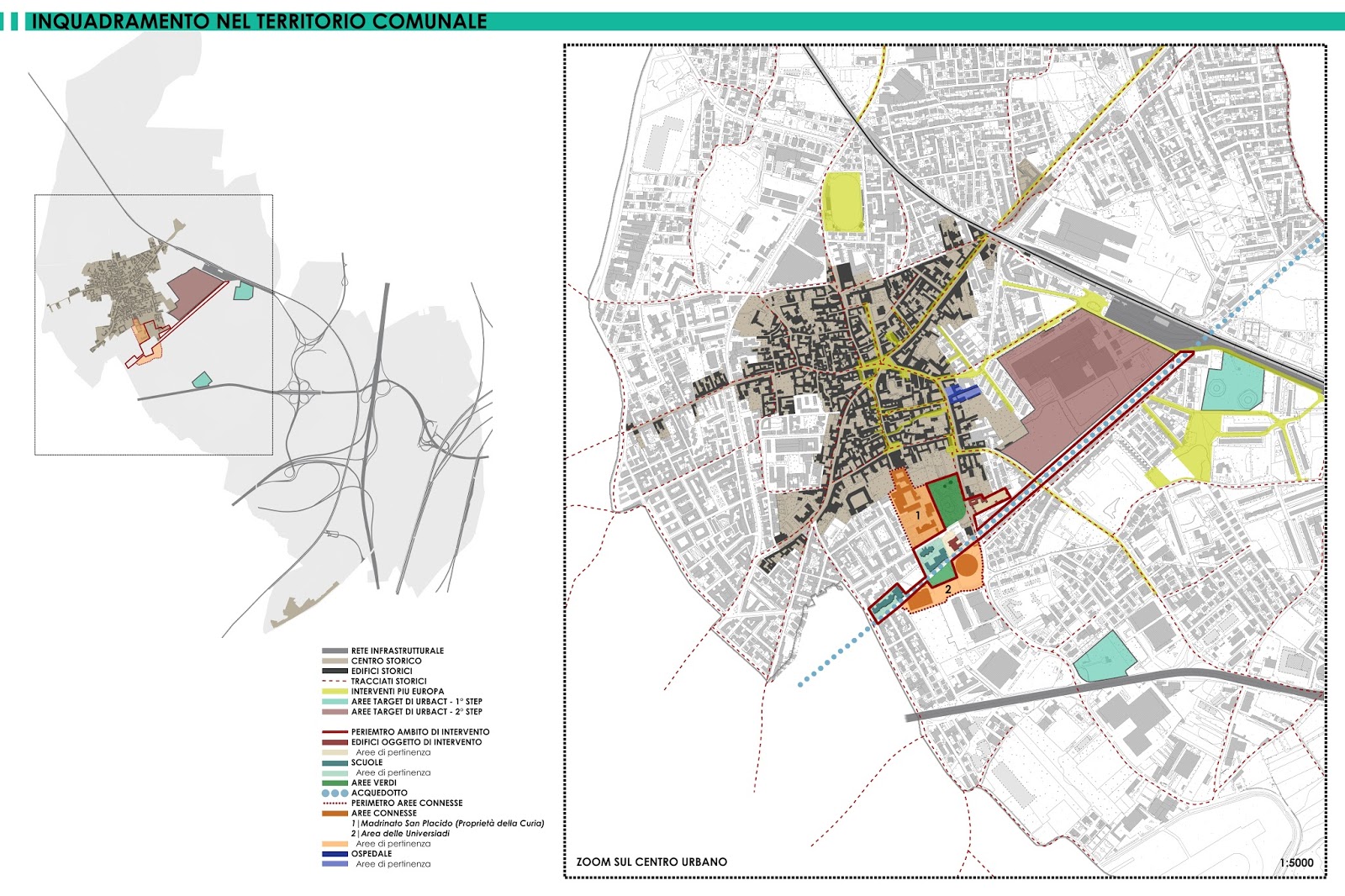The width and height of the screenshot is (1345, 896).
Task: Click "AREE TARGET DI URBACT - 1° STEP" label
Action: (x=417, y=701)
